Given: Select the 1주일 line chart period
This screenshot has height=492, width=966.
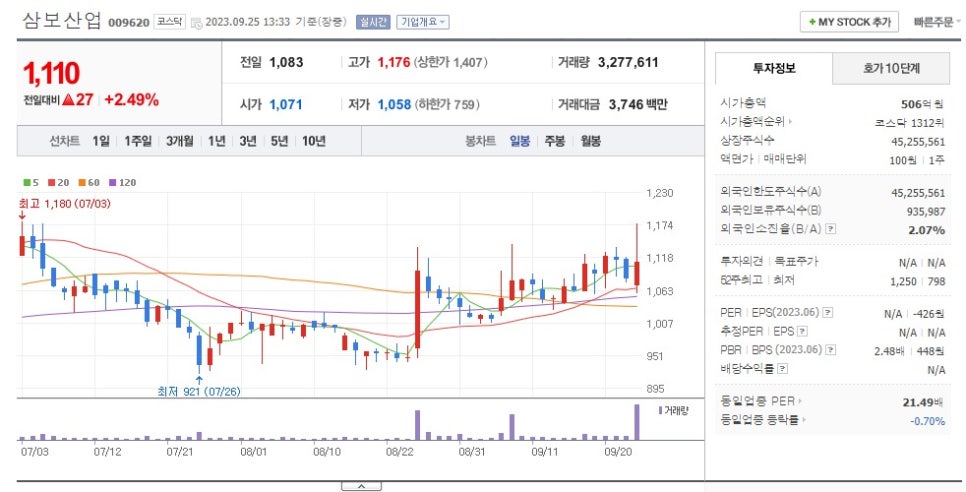Looking at the screenshot, I should point(138,141).
